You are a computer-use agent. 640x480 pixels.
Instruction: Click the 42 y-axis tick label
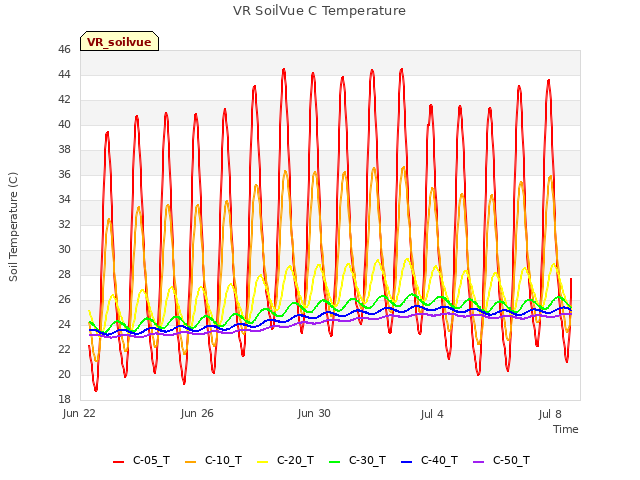tap(64, 100)
